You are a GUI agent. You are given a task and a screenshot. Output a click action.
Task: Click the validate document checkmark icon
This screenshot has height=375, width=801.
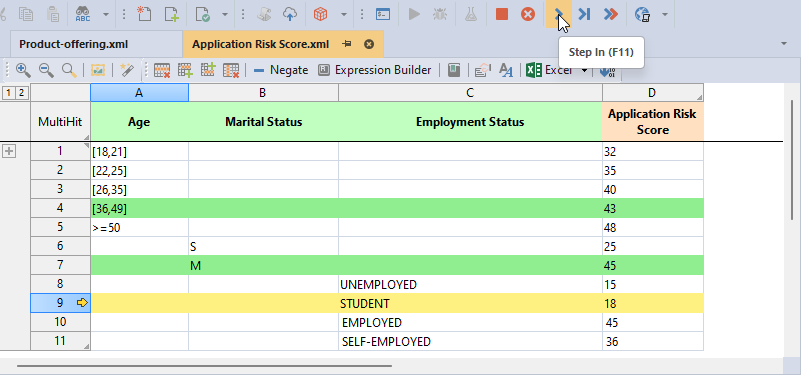click(202, 14)
